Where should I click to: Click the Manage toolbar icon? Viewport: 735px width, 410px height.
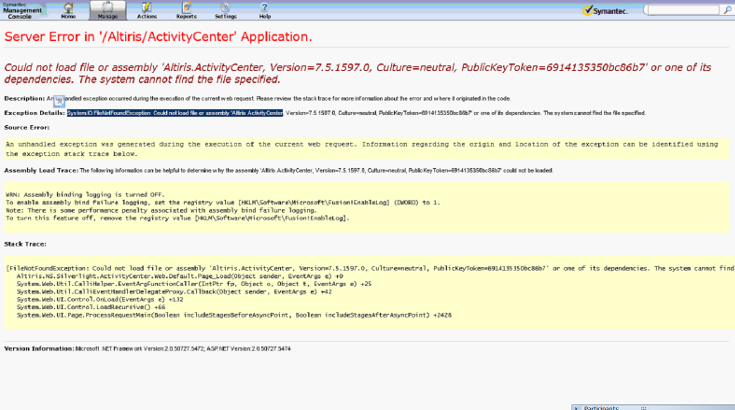click(x=108, y=10)
